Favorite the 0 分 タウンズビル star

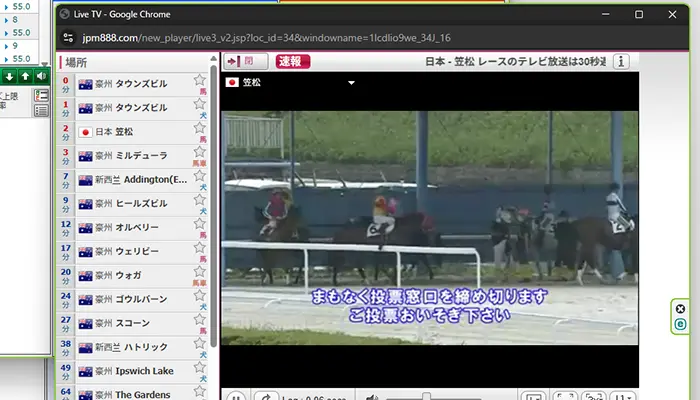coord(200,80)
